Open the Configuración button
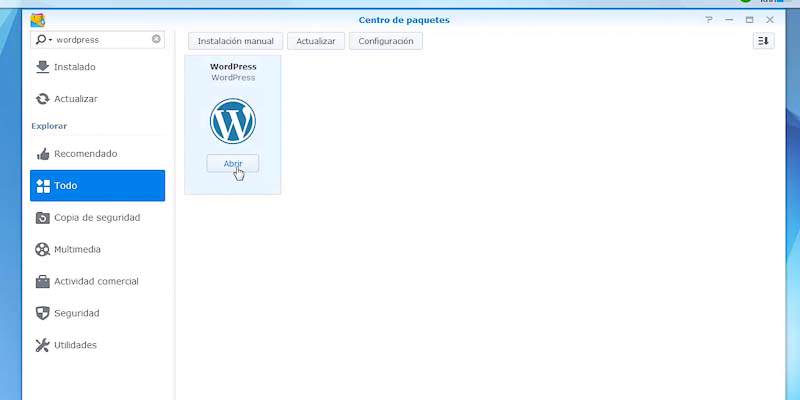This screenshot has width=800, height=400. coord(386,41)
